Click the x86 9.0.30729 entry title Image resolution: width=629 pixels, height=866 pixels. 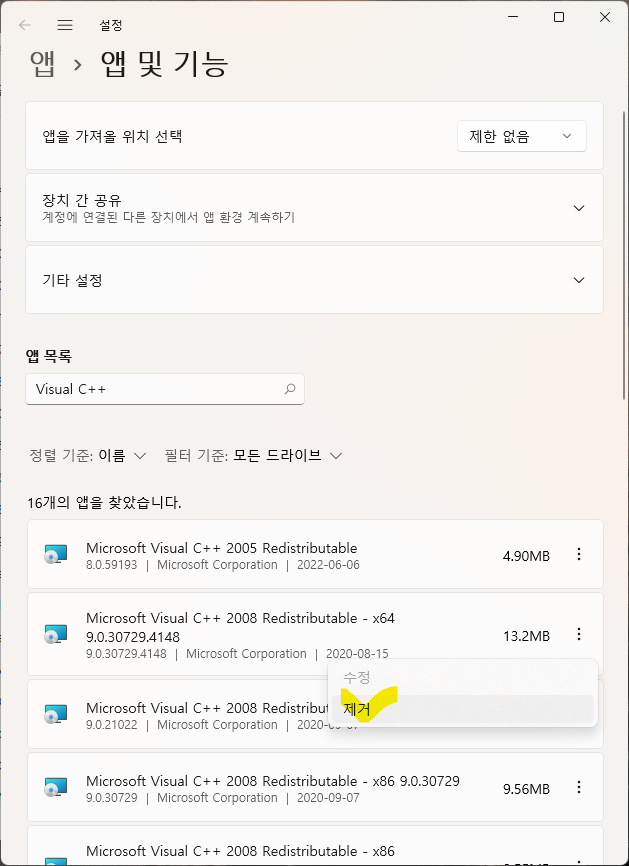point(273,781)
